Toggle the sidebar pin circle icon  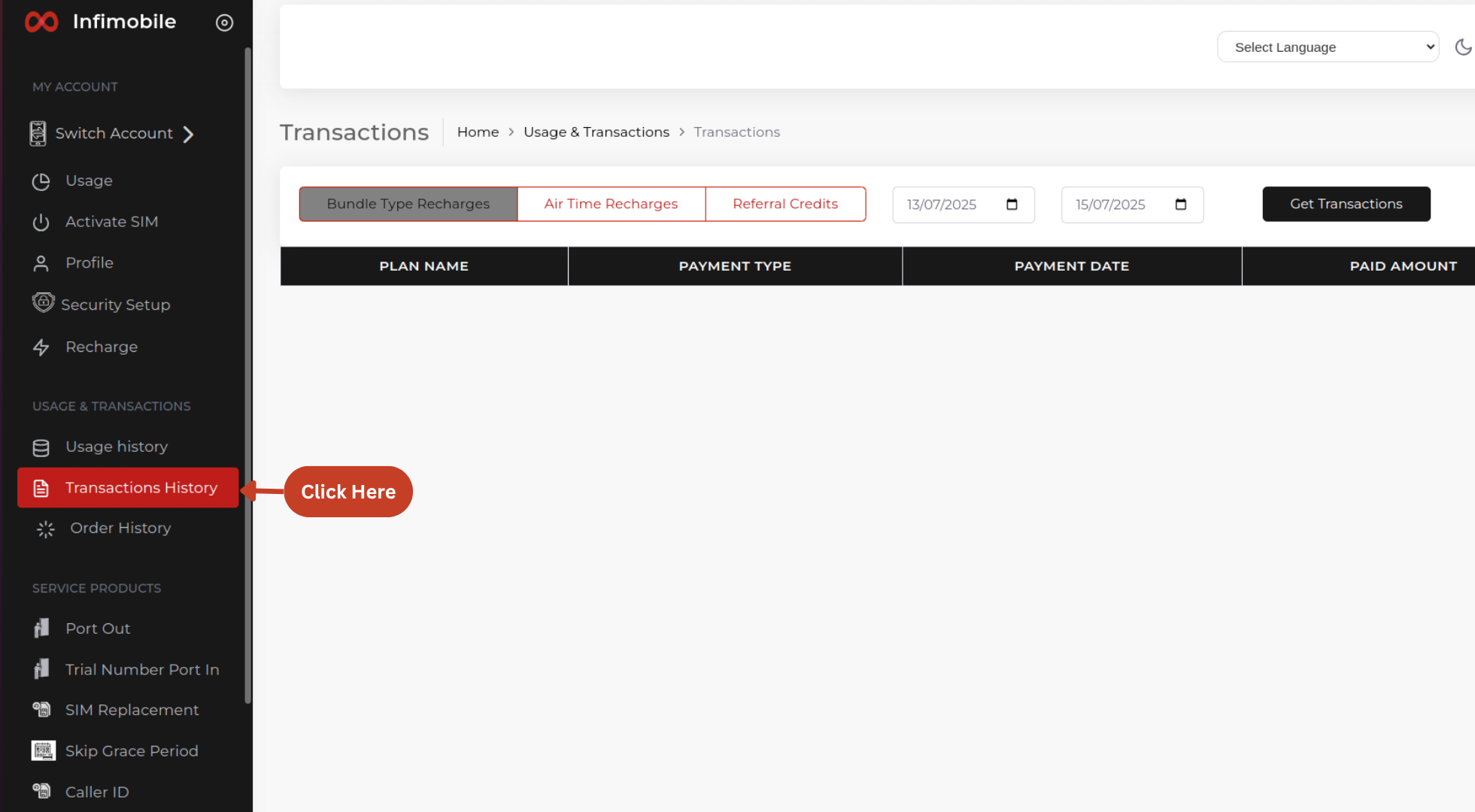pos(224,23)
